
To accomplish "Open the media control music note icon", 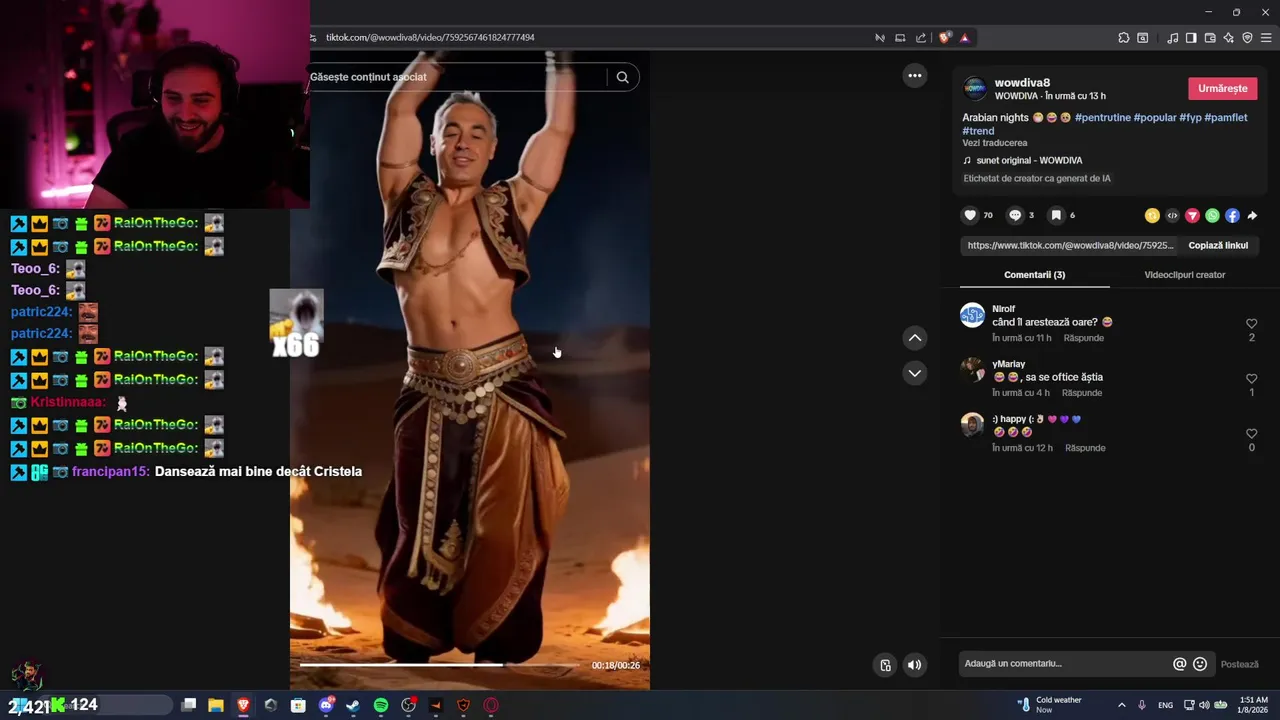I will tap(1172, 38).
